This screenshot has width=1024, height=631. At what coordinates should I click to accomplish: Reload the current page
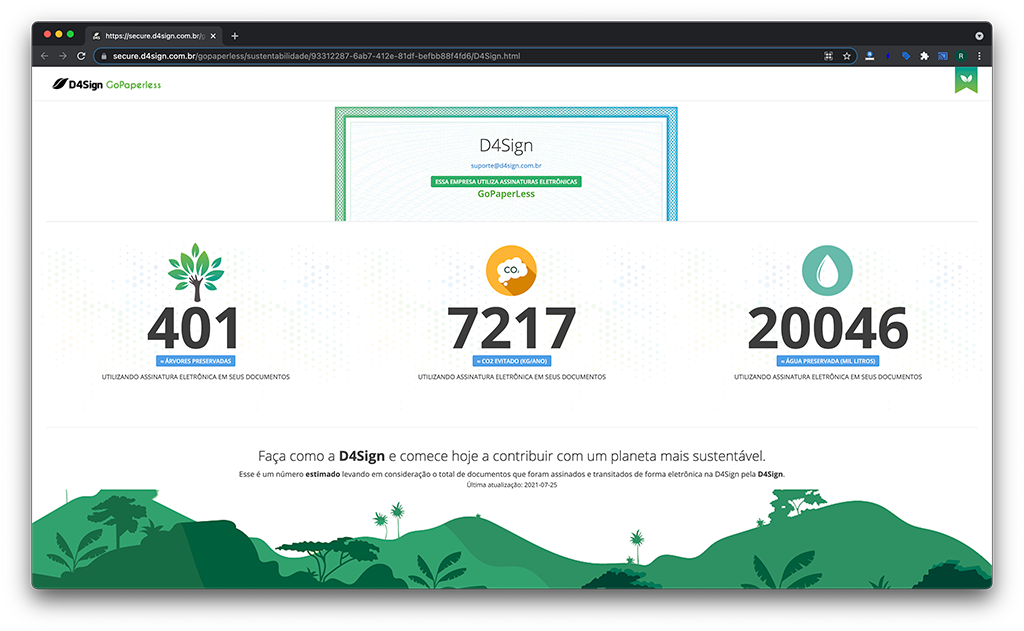click(81, 56)
